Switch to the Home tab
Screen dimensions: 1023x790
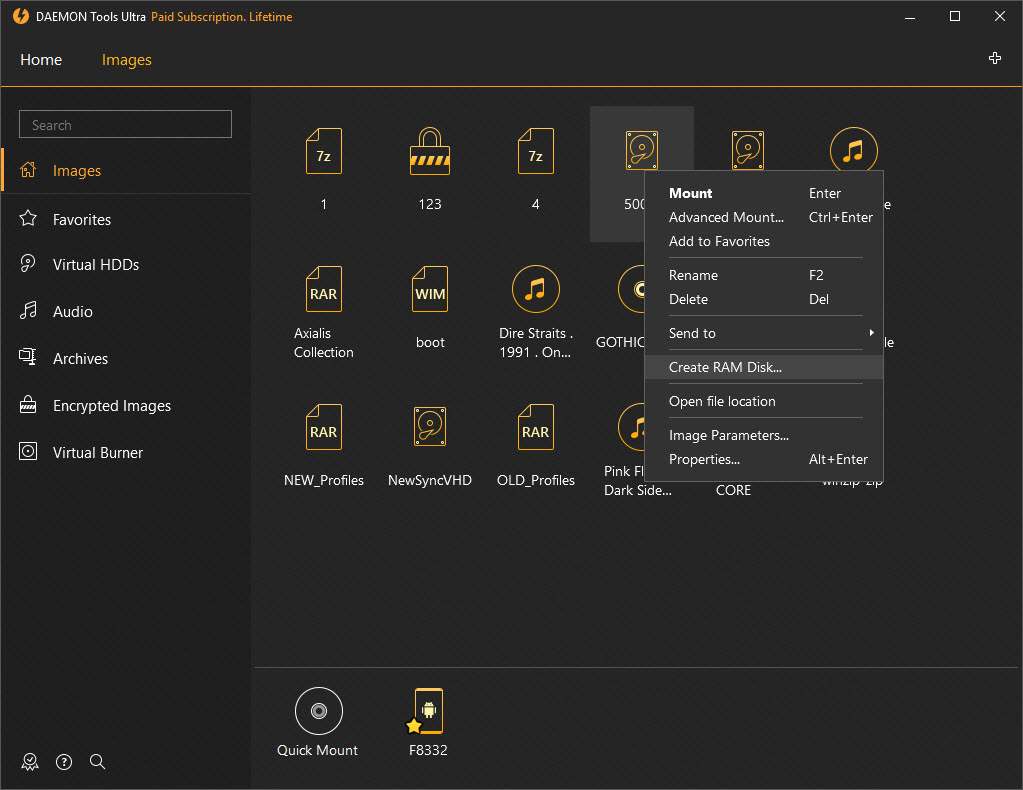coord(41,59)
